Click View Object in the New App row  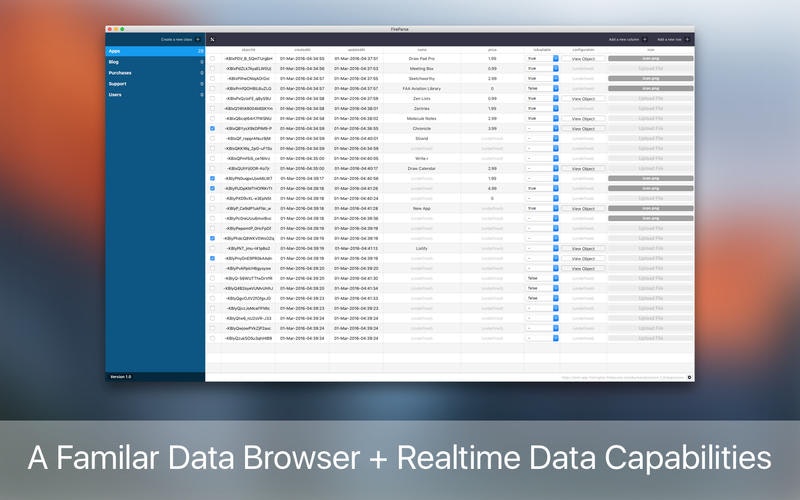click(583, 208)
